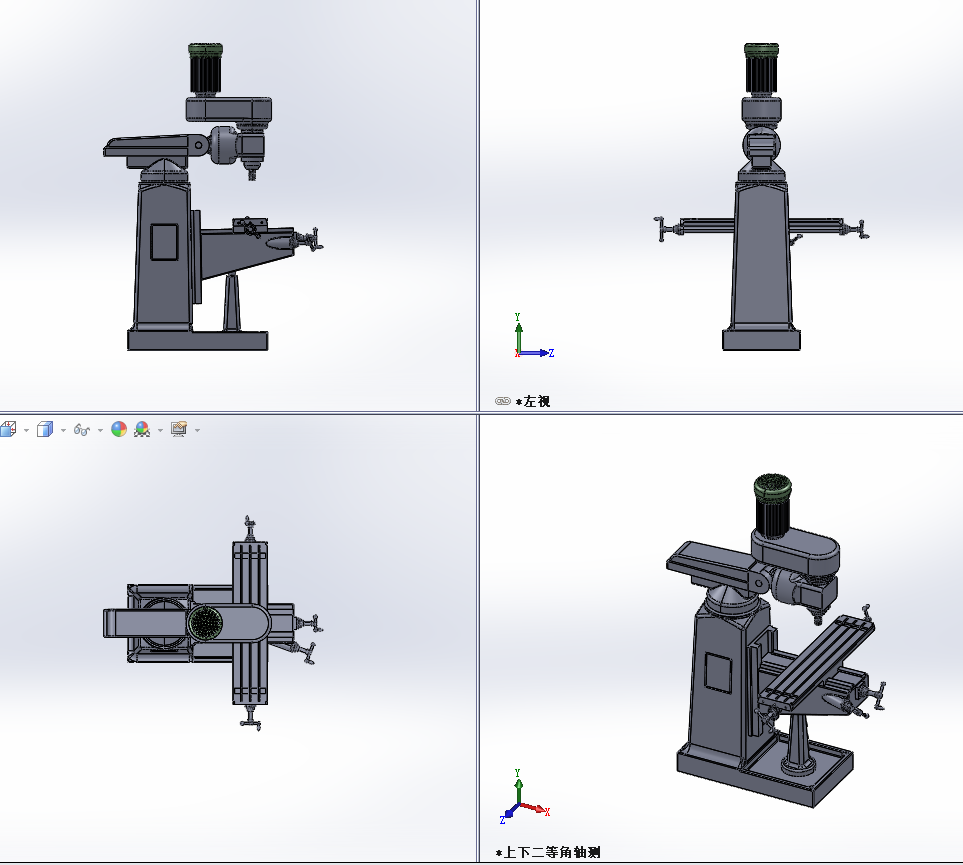This screenshot has height=865, width=963.
Task: Open View Settings monitor icon
Action: point(179,429)
